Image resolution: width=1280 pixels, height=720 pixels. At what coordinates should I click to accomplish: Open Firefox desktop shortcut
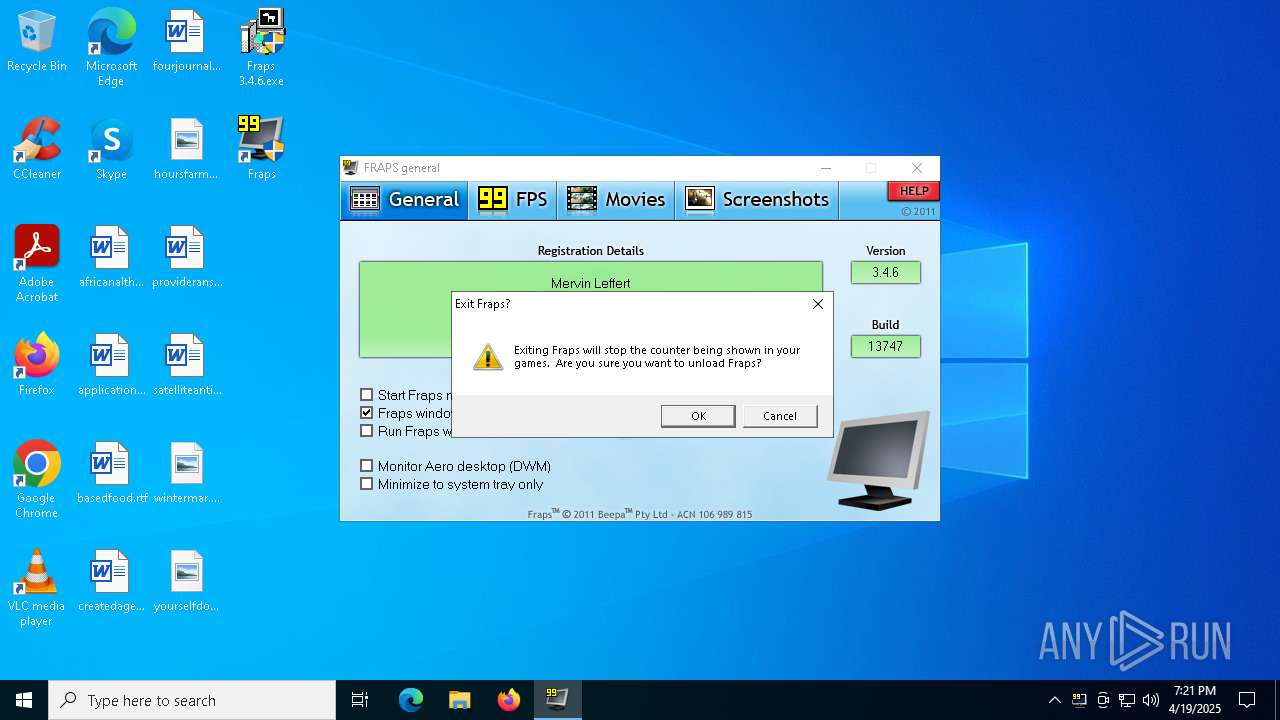[37, 366]
